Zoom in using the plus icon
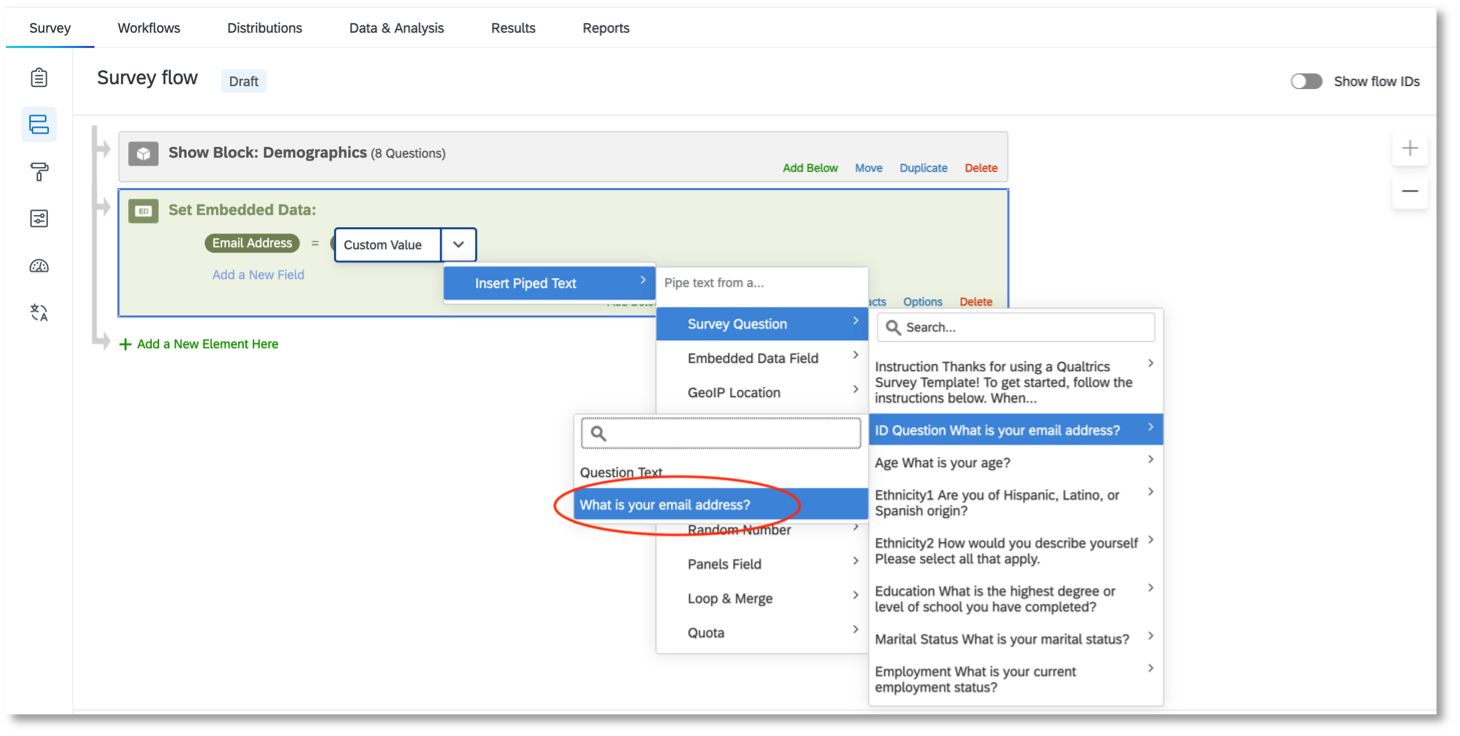The width and height of the screenshot is (1460, 736). [1410, 147]
